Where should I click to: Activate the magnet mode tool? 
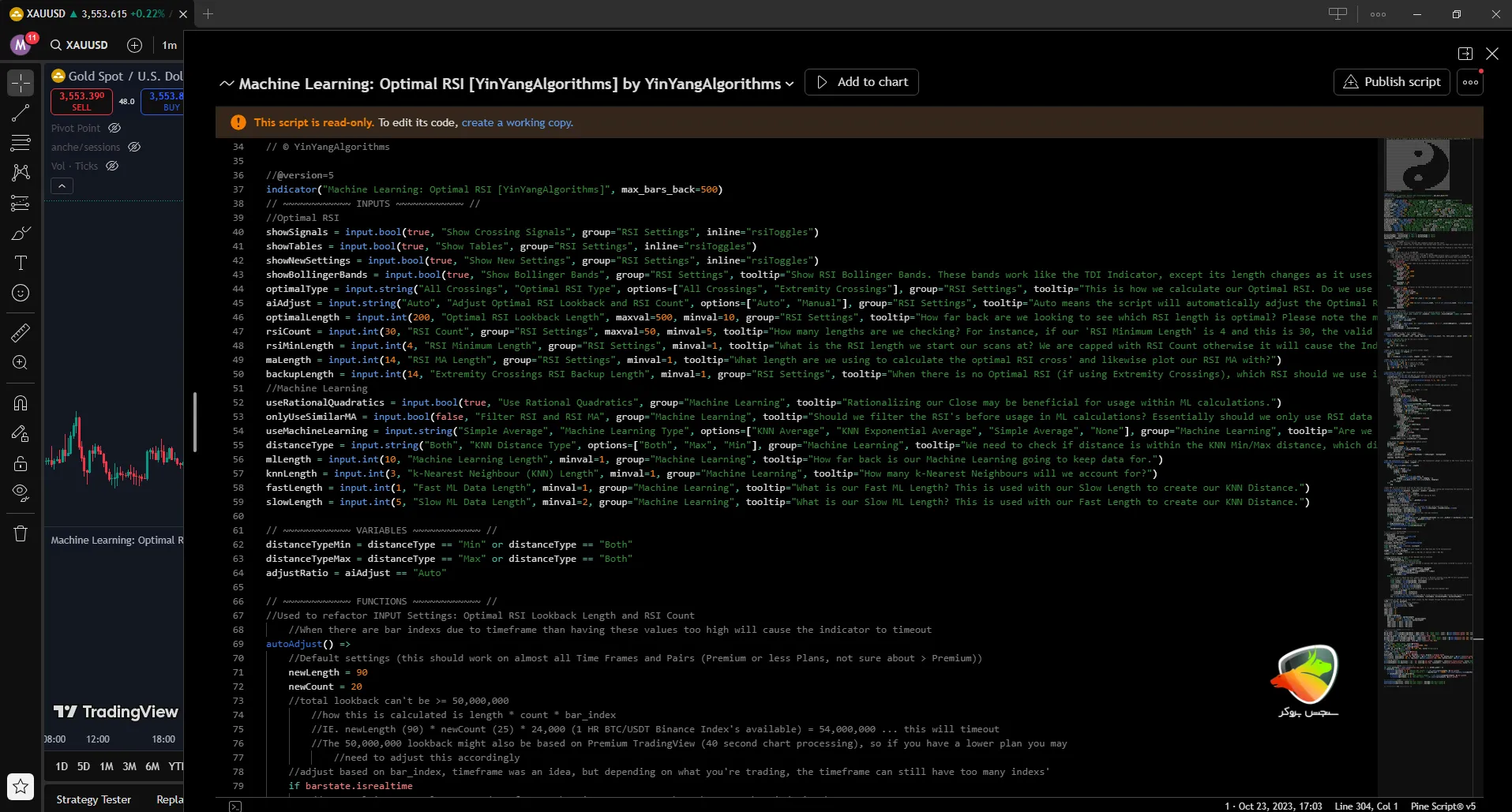(x=21, y=403)
